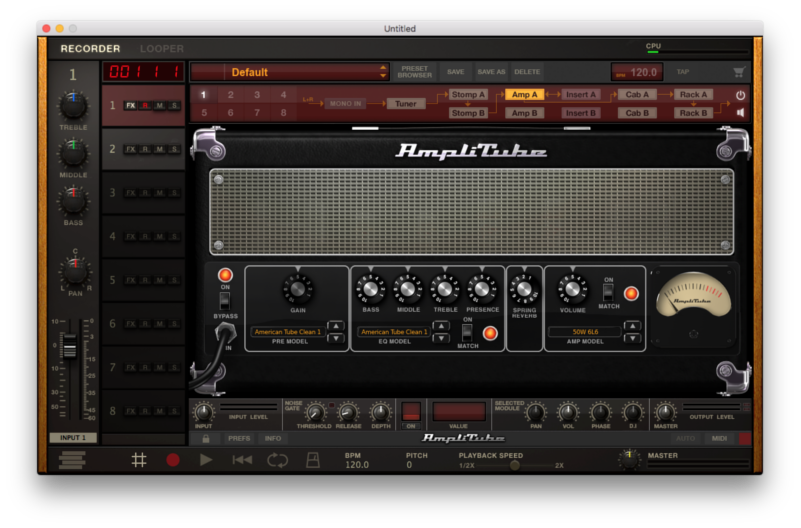The image size is (801, 528).
Task: Step AMP MODEL down arrow
Action: (x=632, y=338)
